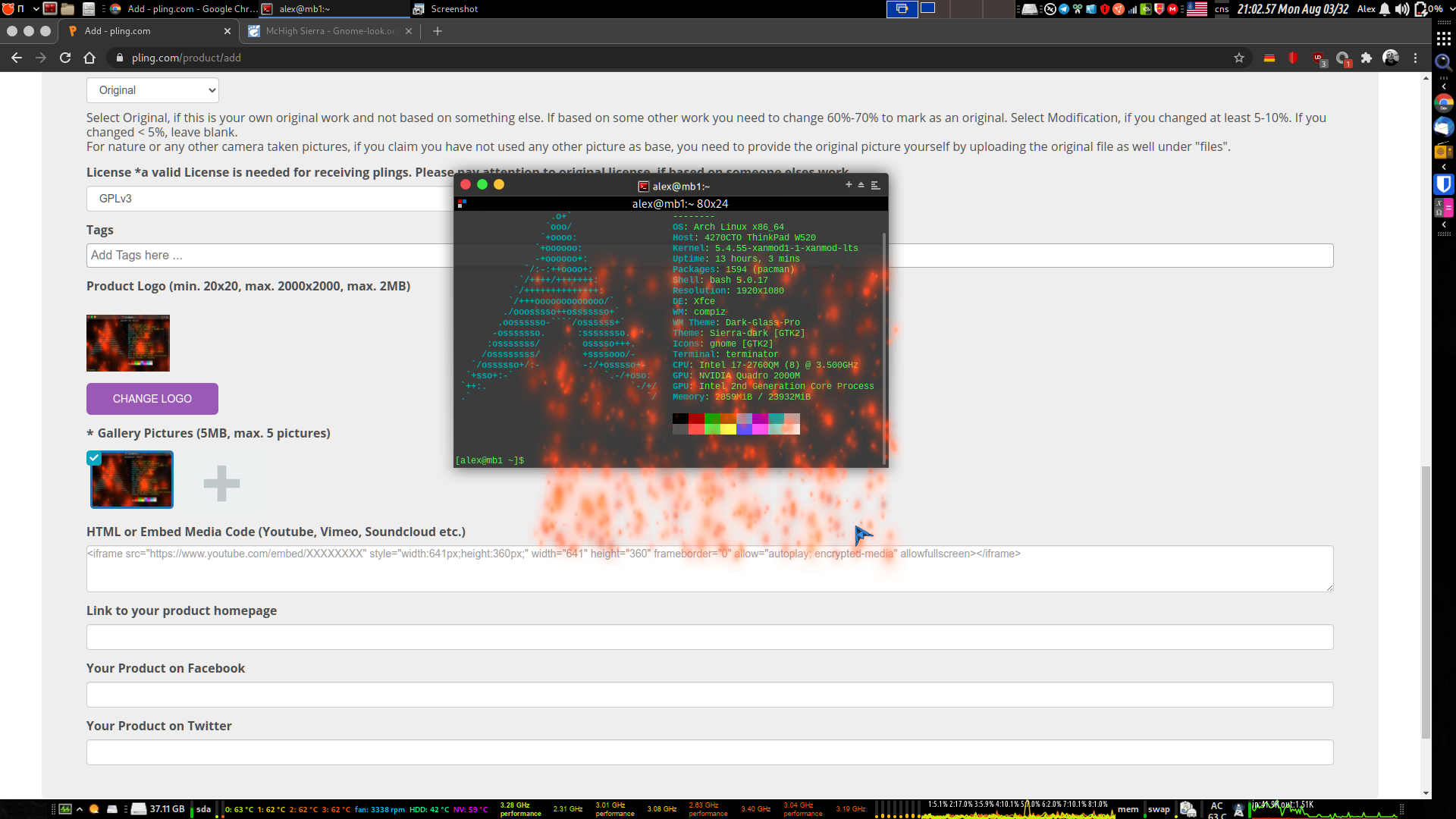Reload the pling.com page
This screenshot has height=819, width=1456.
click(x=65, y=58)
